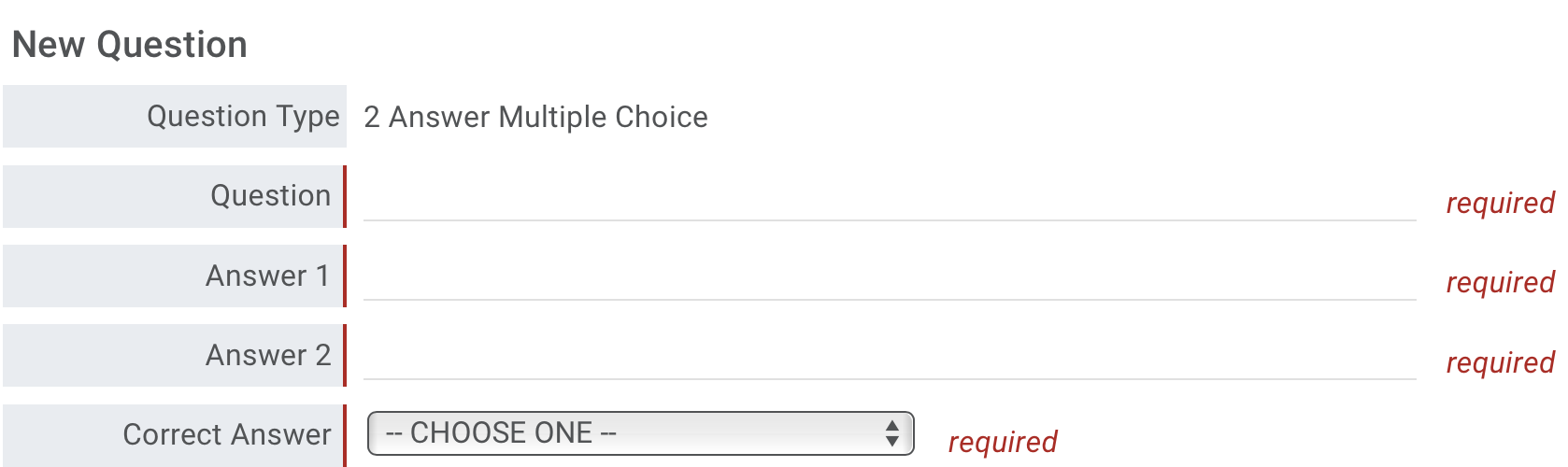Click the required notice beside Answer 1

1500,283
